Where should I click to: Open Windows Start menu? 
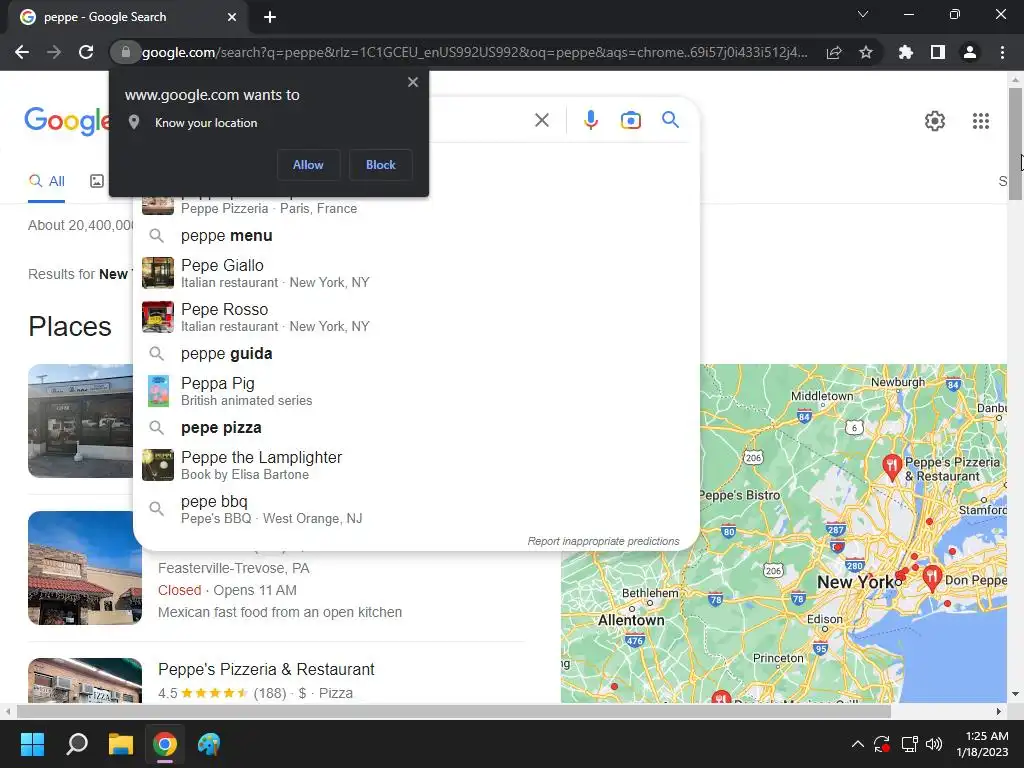coord(32,744)
